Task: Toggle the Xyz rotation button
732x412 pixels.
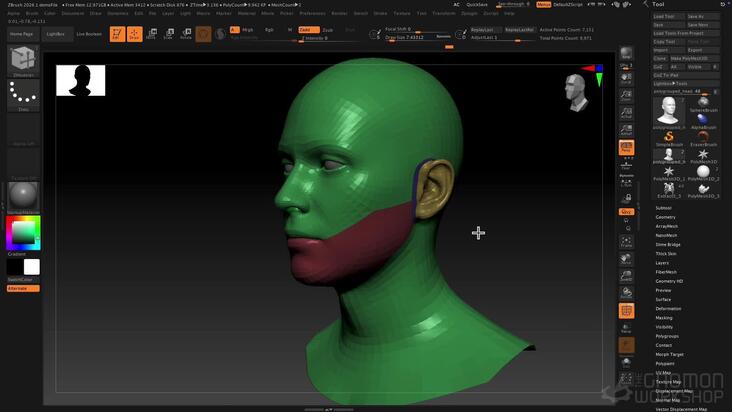Action: (626, 212)
